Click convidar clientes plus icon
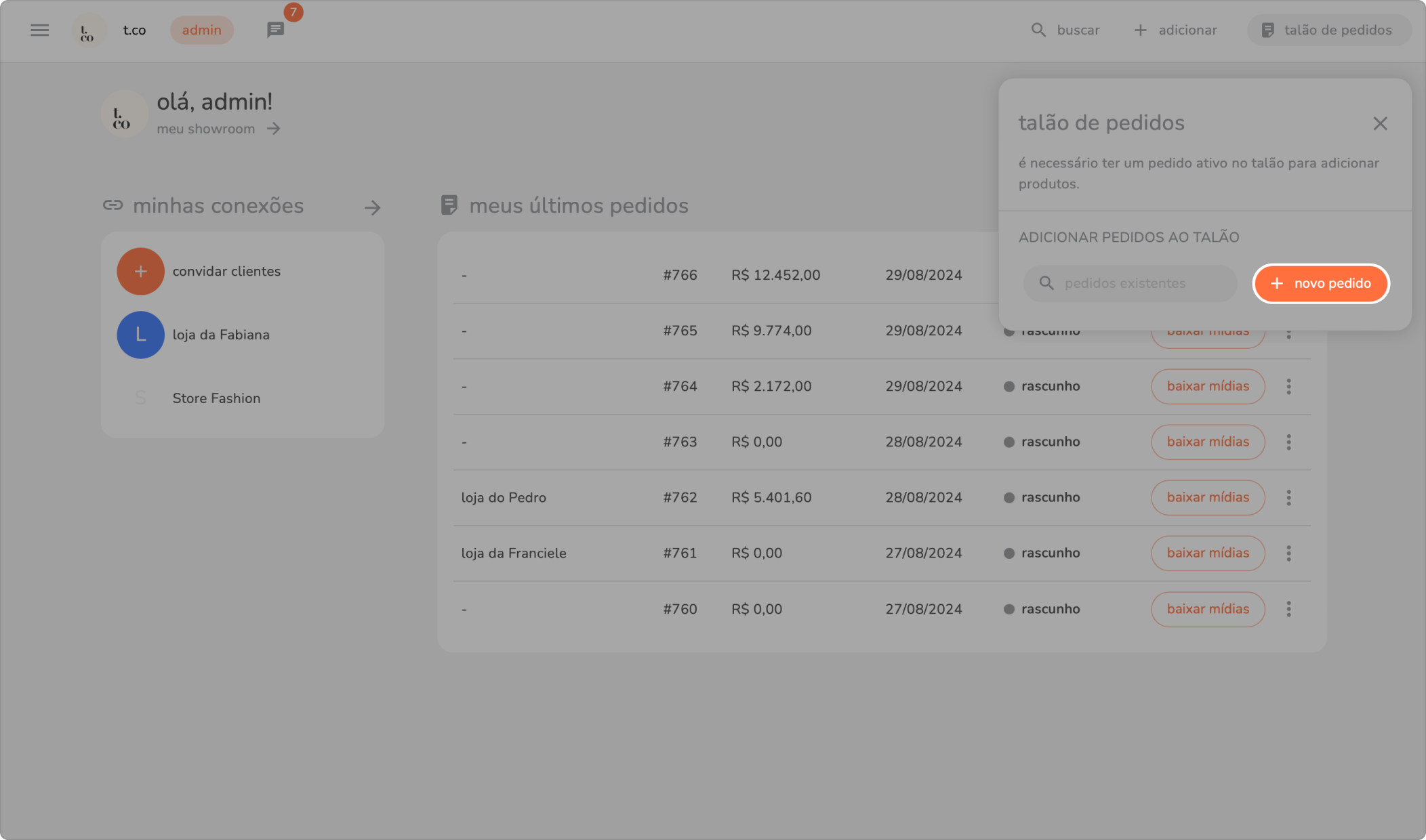The image size is (1426, 840). [140, 271]
